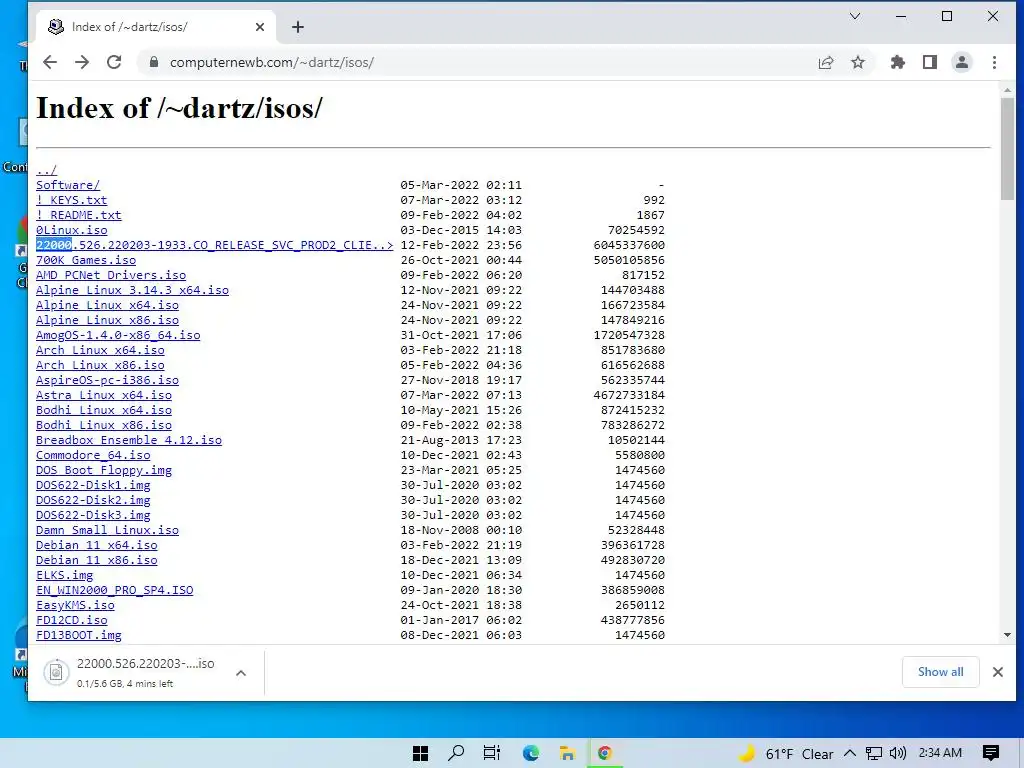Download Arch_Linux_x64.iso
The image size is (1024, 768).
[x=100, y=350]
